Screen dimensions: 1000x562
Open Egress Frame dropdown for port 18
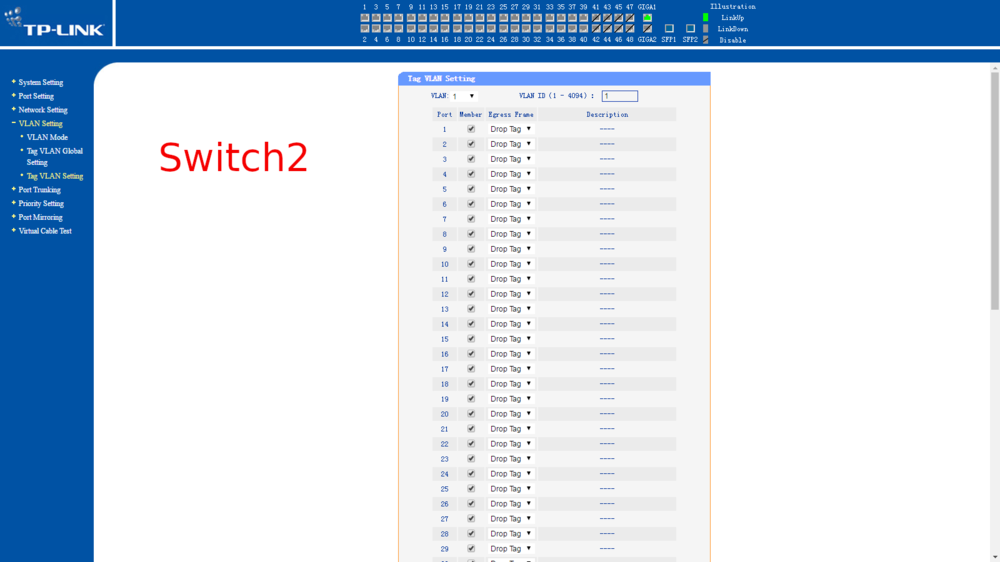(x=511, y=384)
